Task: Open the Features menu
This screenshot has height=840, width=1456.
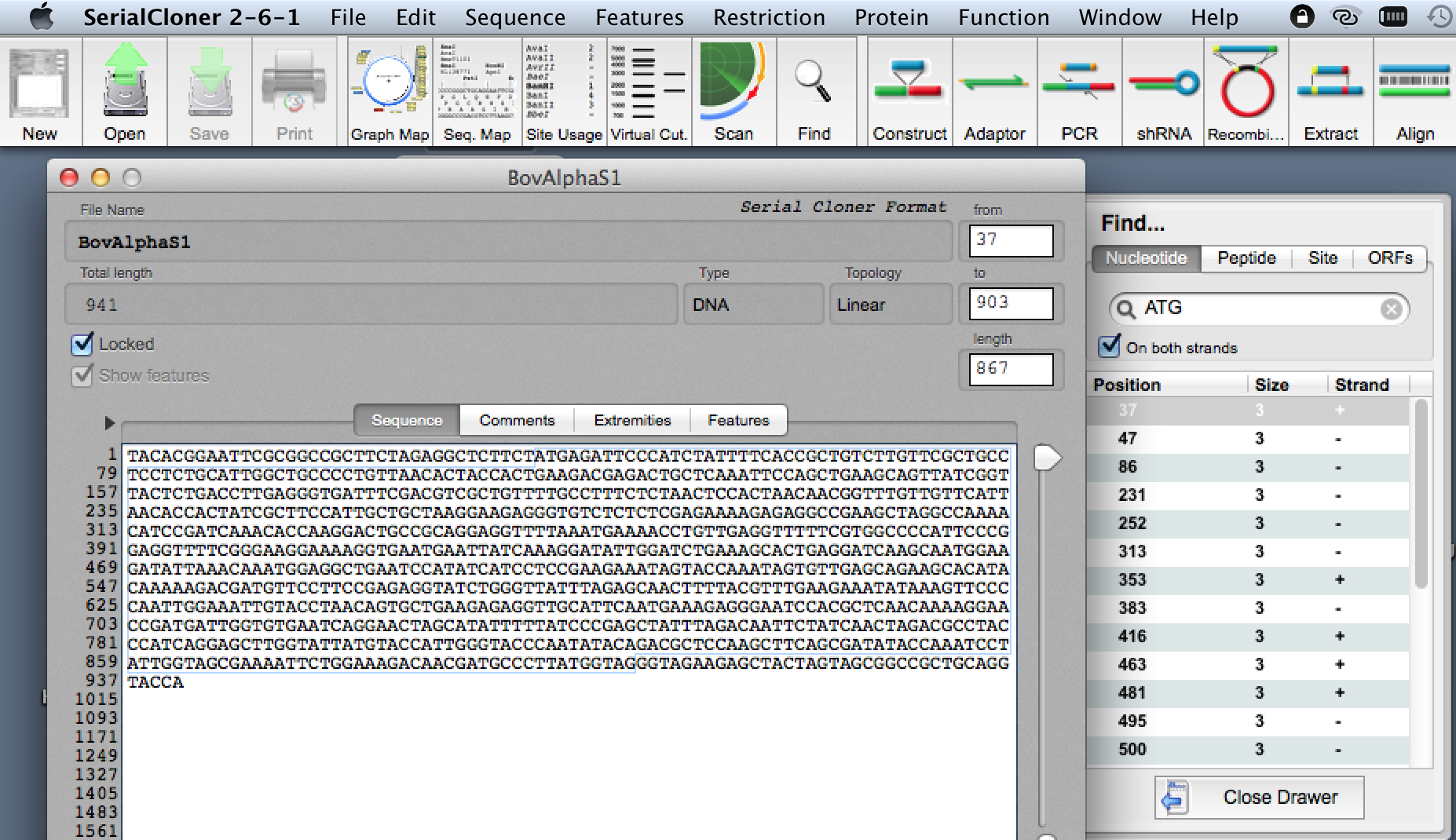Action: pos(639,17)
